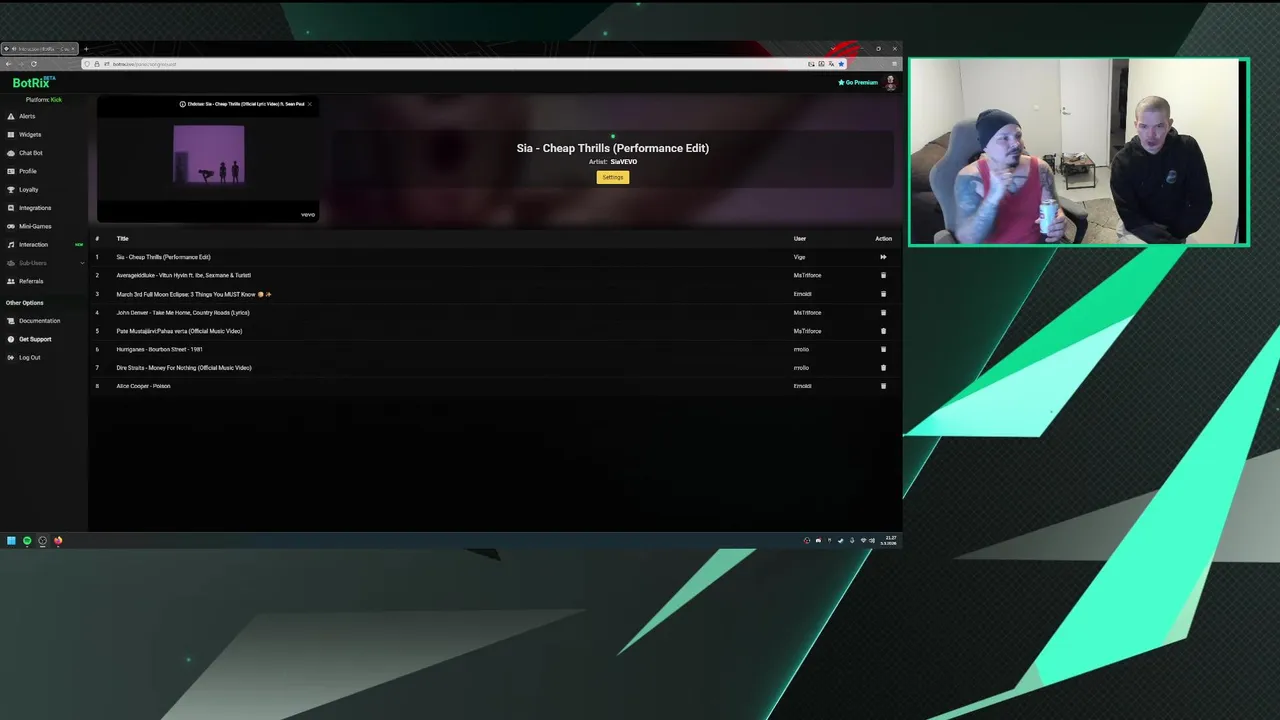This screenshot has height=720, width=1280.
Task: Open the Integrations section
Action: pos(35,208)
